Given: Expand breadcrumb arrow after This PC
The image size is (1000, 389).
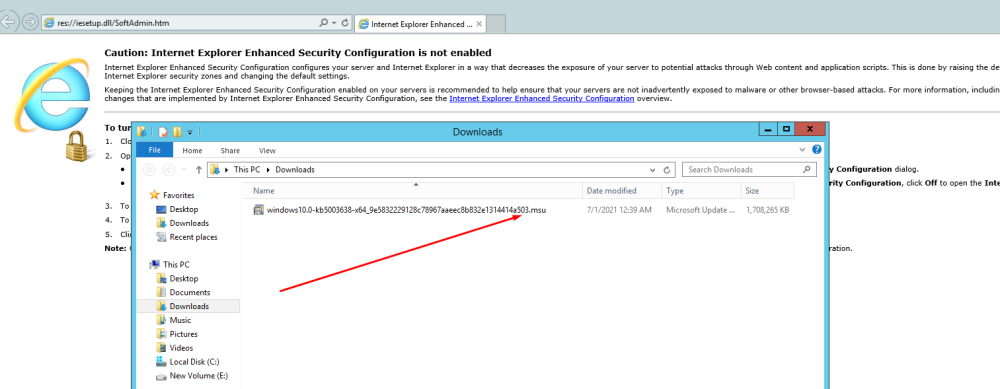Looking at the screenshot, I should [268, 170].
